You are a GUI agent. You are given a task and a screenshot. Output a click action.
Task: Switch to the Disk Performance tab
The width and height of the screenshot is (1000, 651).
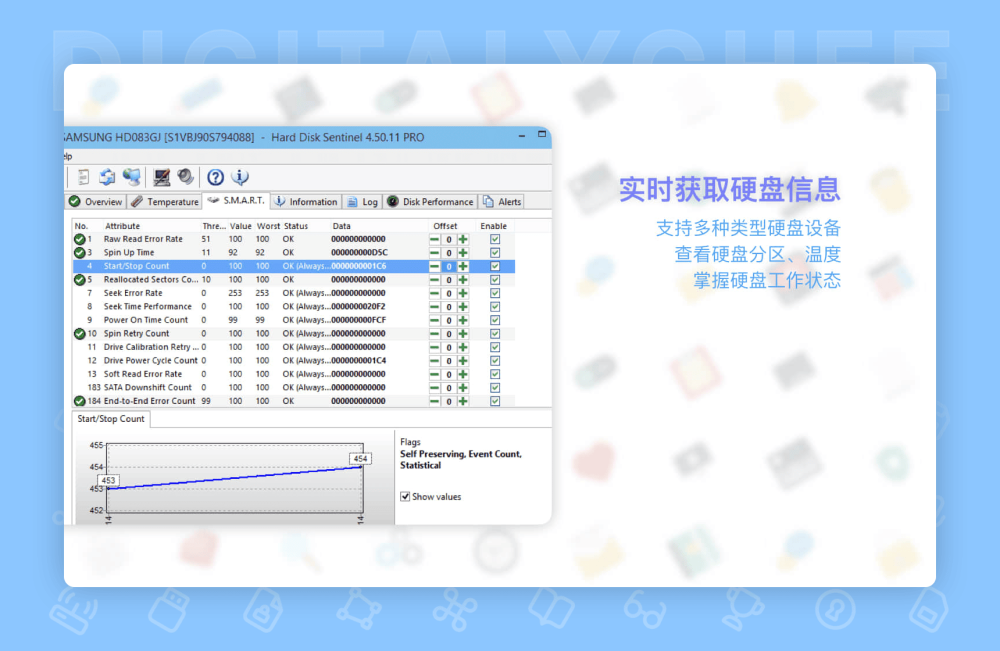pos(430,201)
